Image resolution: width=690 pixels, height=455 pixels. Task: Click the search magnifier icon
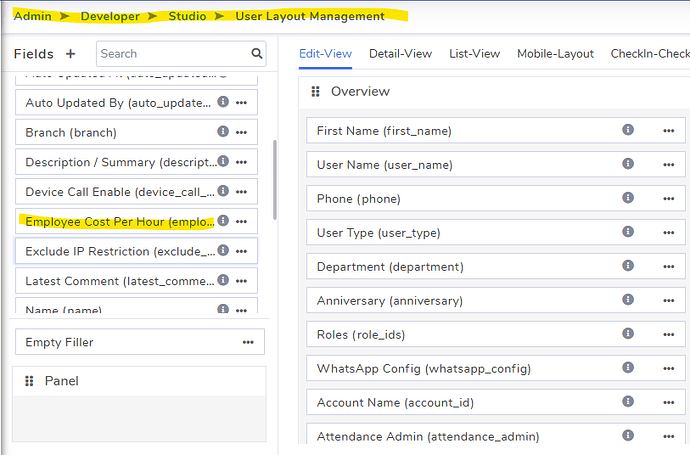(x=257, y=54)
